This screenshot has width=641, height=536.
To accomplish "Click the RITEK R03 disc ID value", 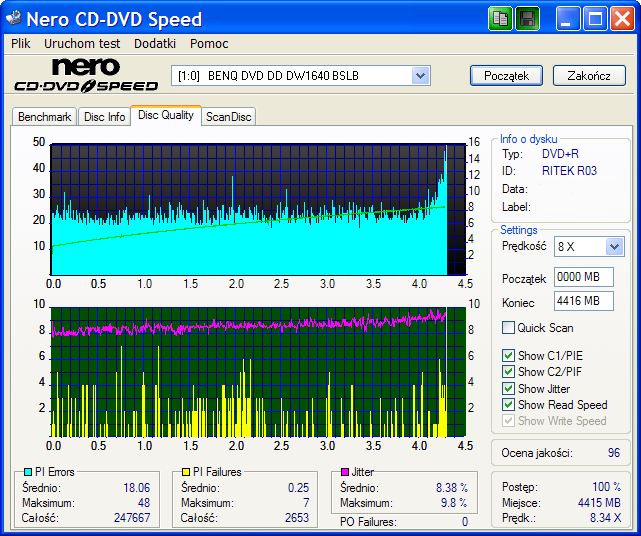I will coord(569,170).
